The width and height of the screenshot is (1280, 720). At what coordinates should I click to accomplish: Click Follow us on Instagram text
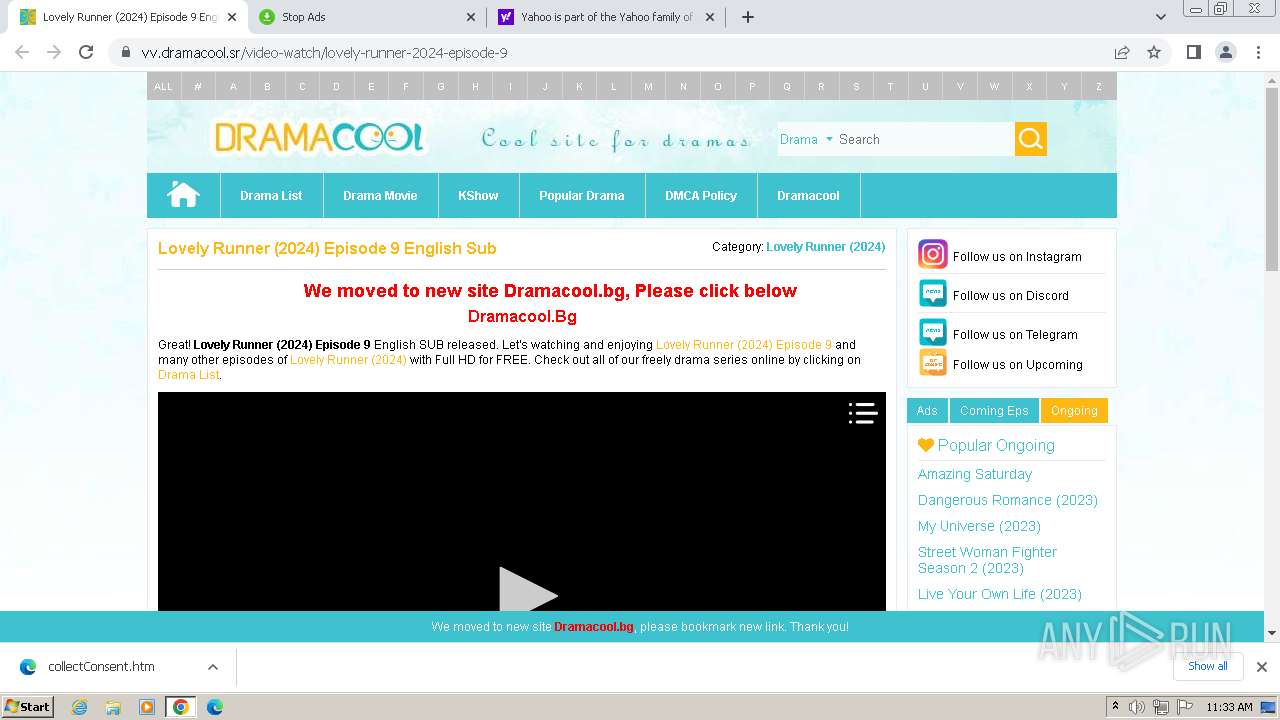[x=1017, y=256]
